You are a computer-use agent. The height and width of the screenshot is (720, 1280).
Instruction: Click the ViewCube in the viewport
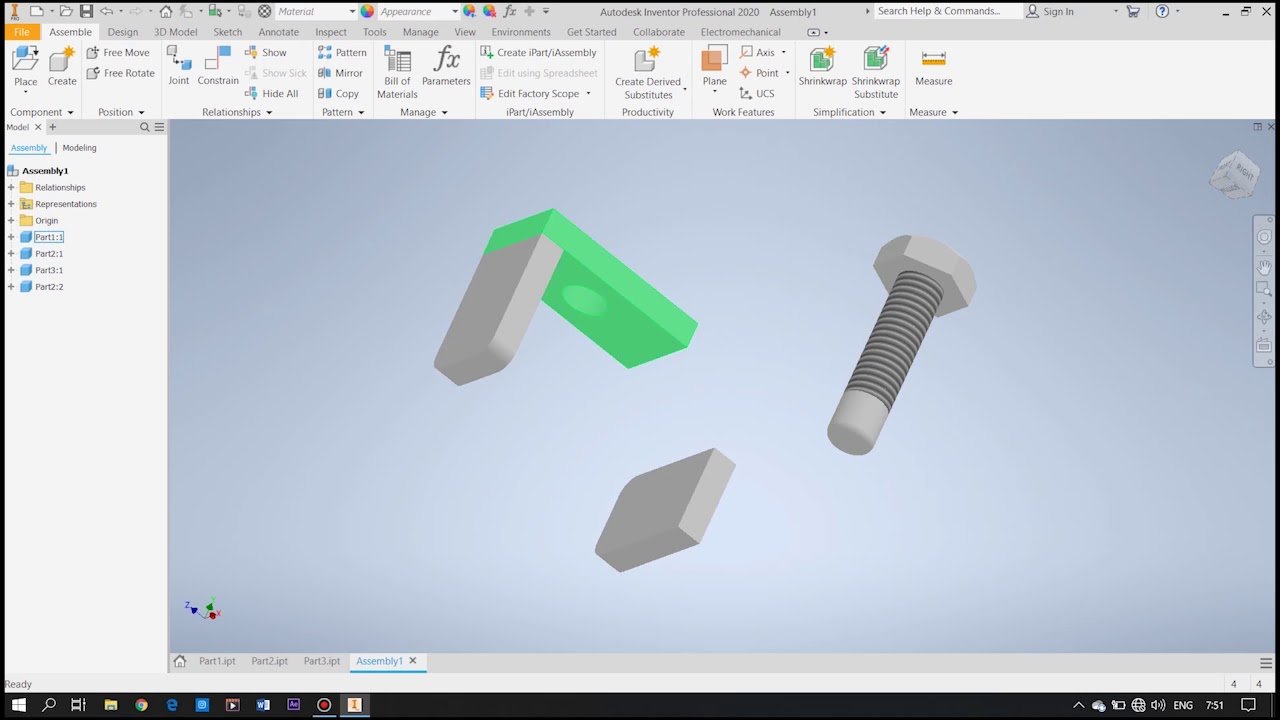[x=1234, y=174]
